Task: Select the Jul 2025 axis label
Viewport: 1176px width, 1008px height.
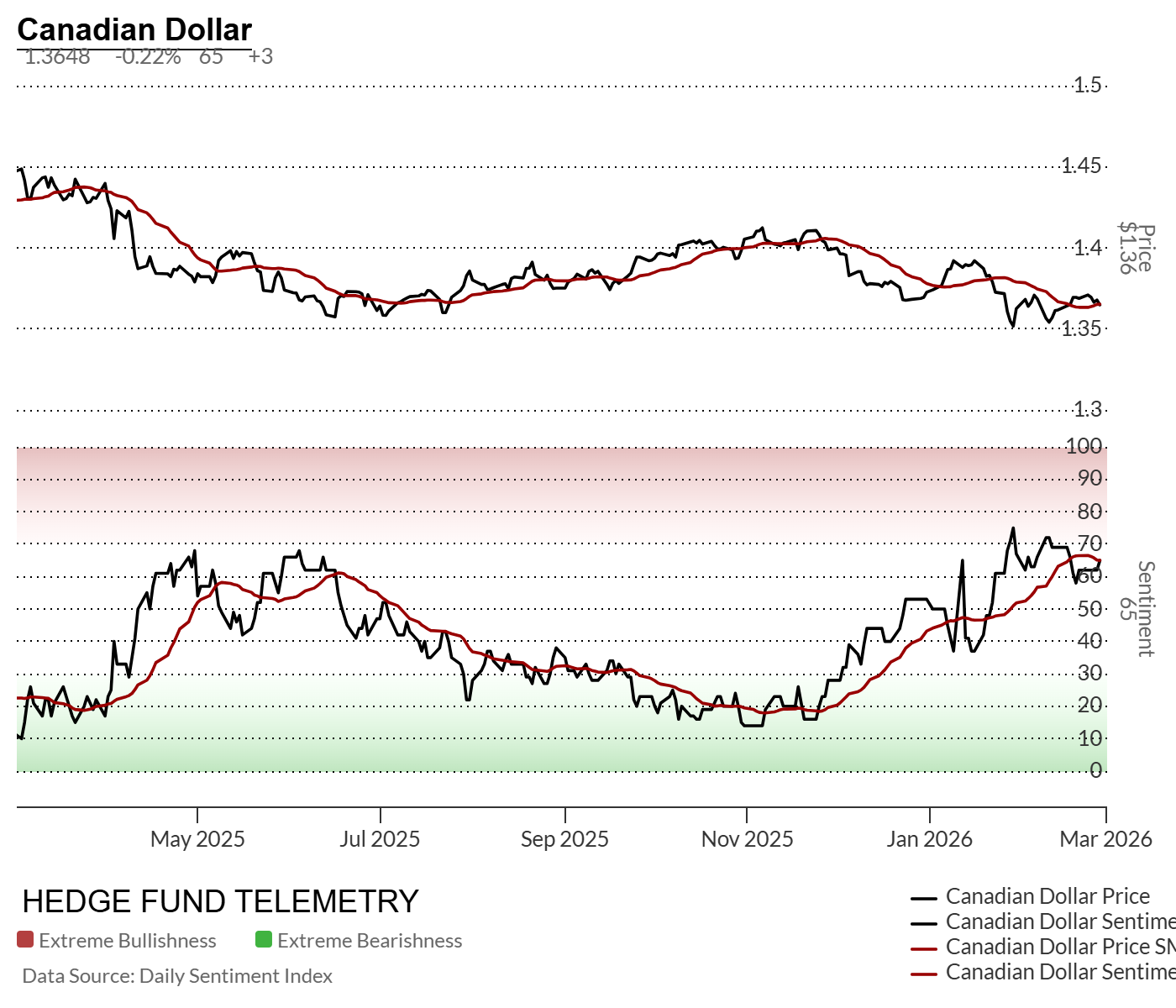Action: pos(380,838)
